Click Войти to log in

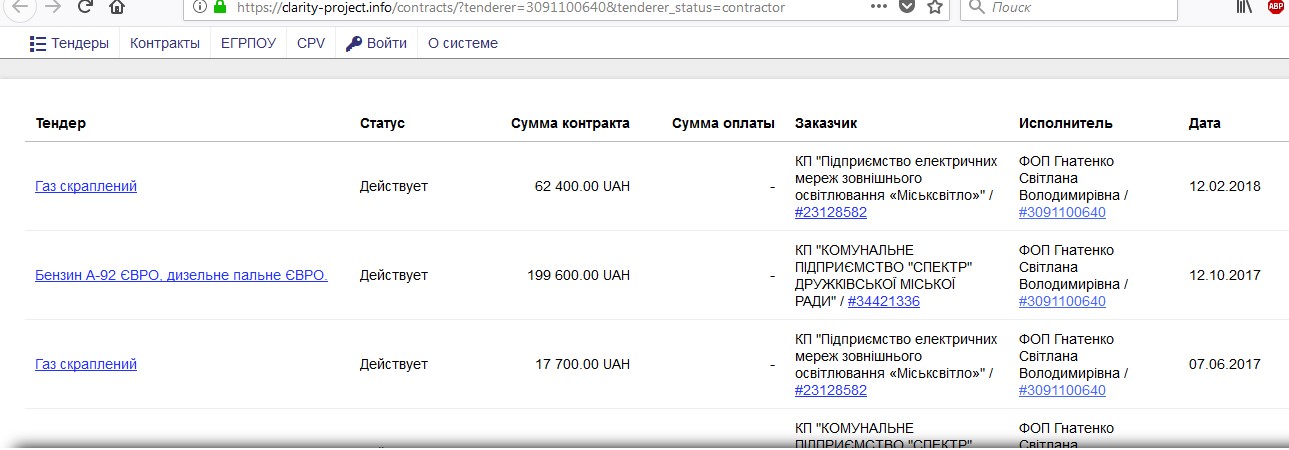(x=377, y=43)
